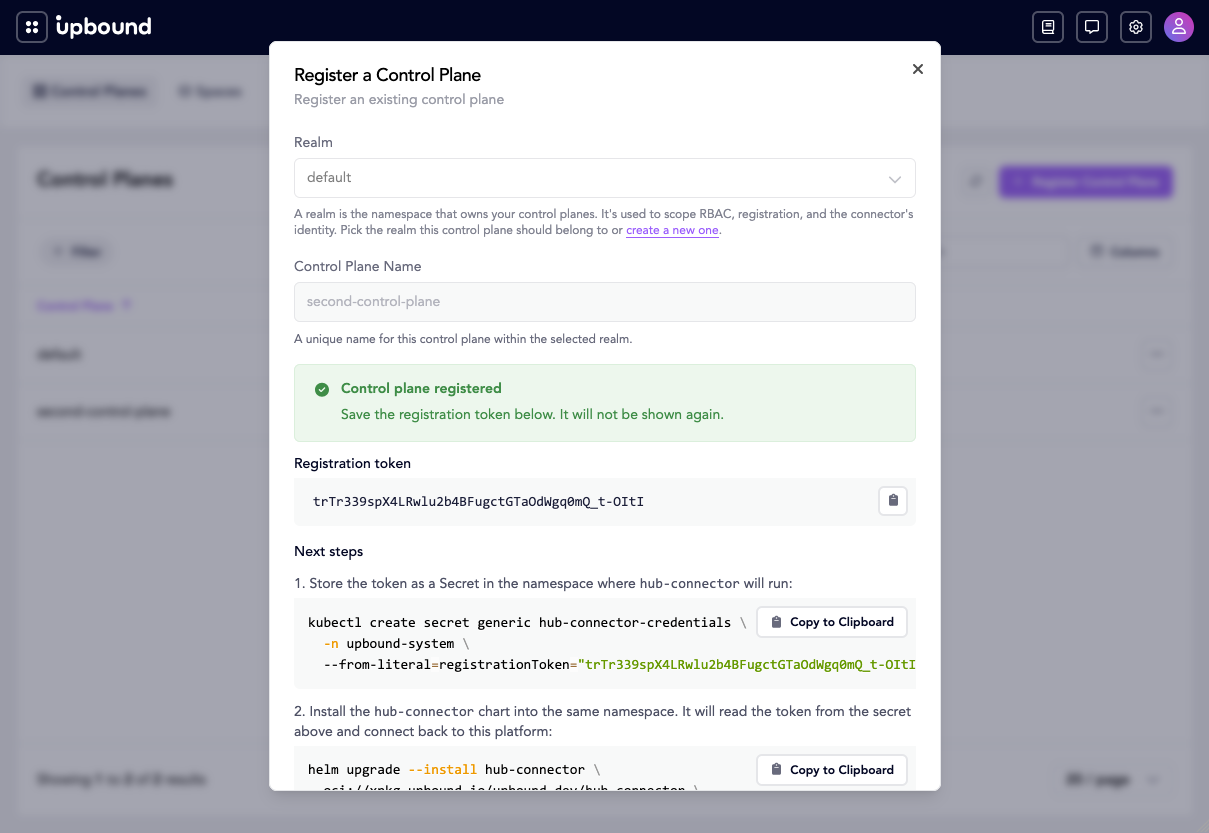Image resolution: width=1209 pixels, height=833 pixels.
Task: Click the registration token text
Action: tap(478, 501)
